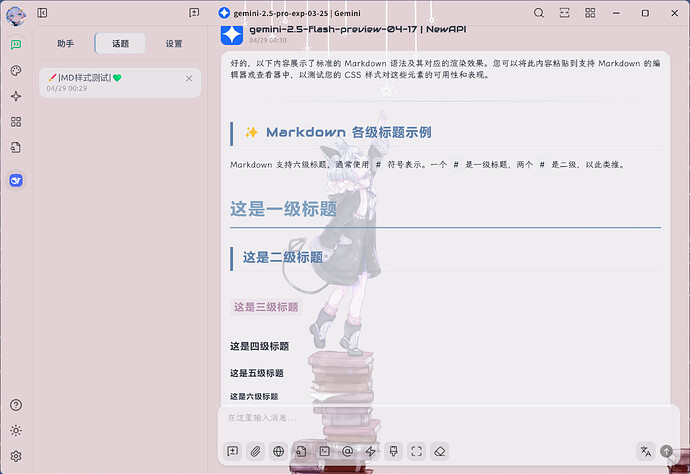Collapse the assistants side panel
This screenshot has width=690, height=474.
(x=42, y=13)
